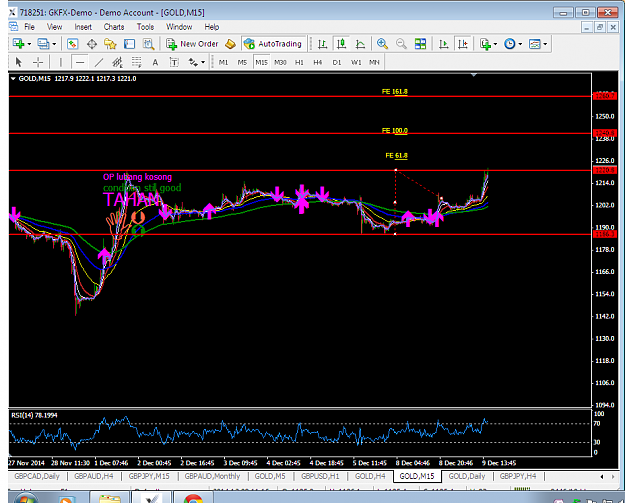625x503 pixels.
Task: Open the Strategy Tester magnifier icon
Action: pos(149,43)
